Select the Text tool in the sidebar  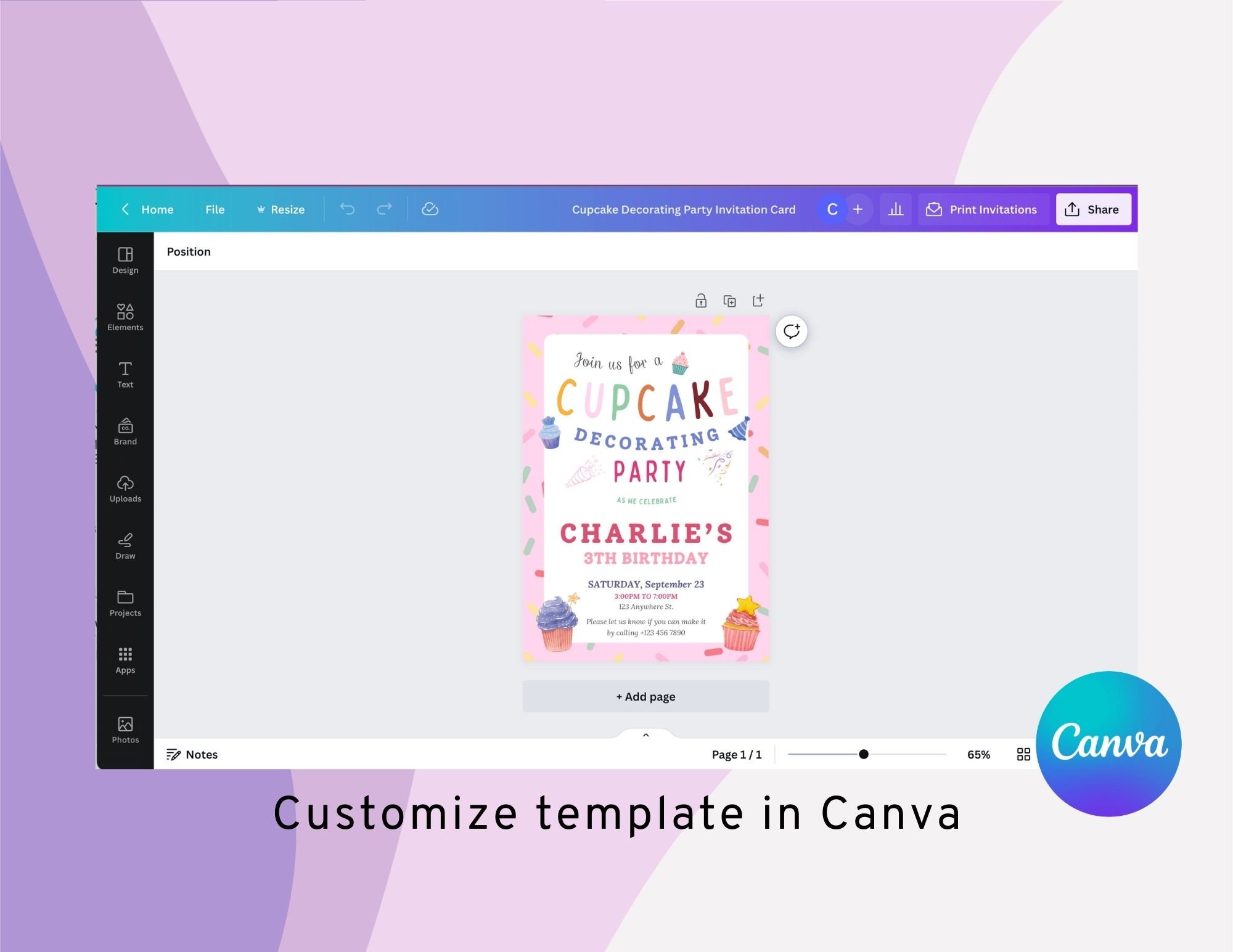[x=125, y=374]
